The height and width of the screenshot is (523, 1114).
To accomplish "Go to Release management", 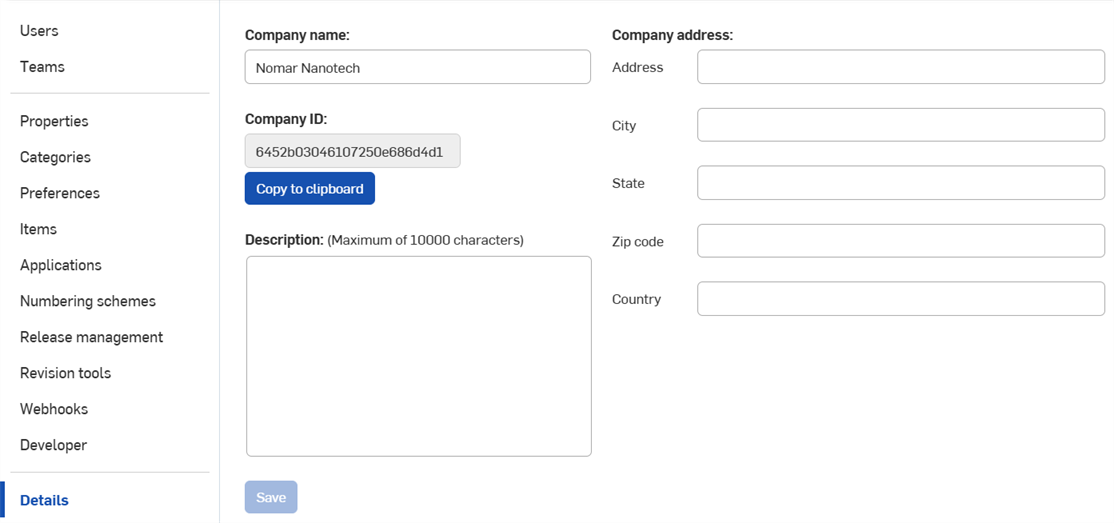I will point(91,337).
